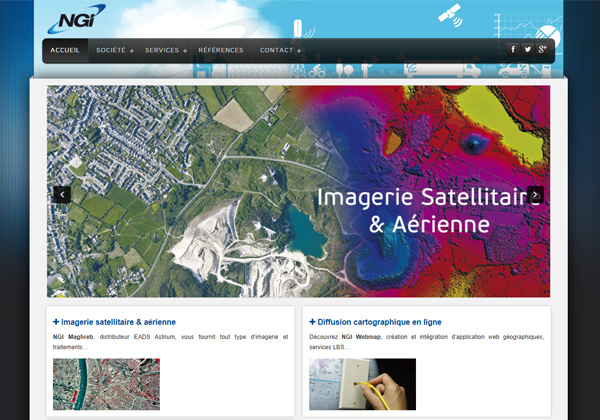Click the hand-with-pencil map thumbnail
This screenshot has width=600, height=420.
(x=362, y=384)
